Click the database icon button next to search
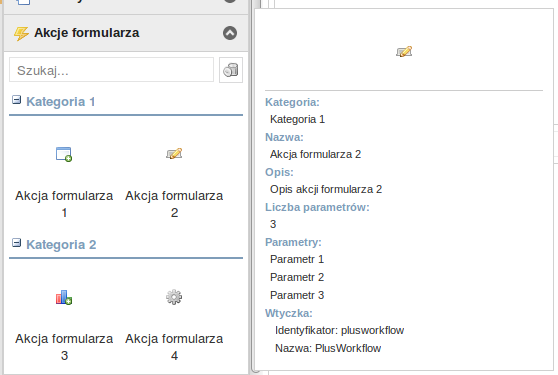558x375 pixels. pyautogui.click(x=231, y=70)
